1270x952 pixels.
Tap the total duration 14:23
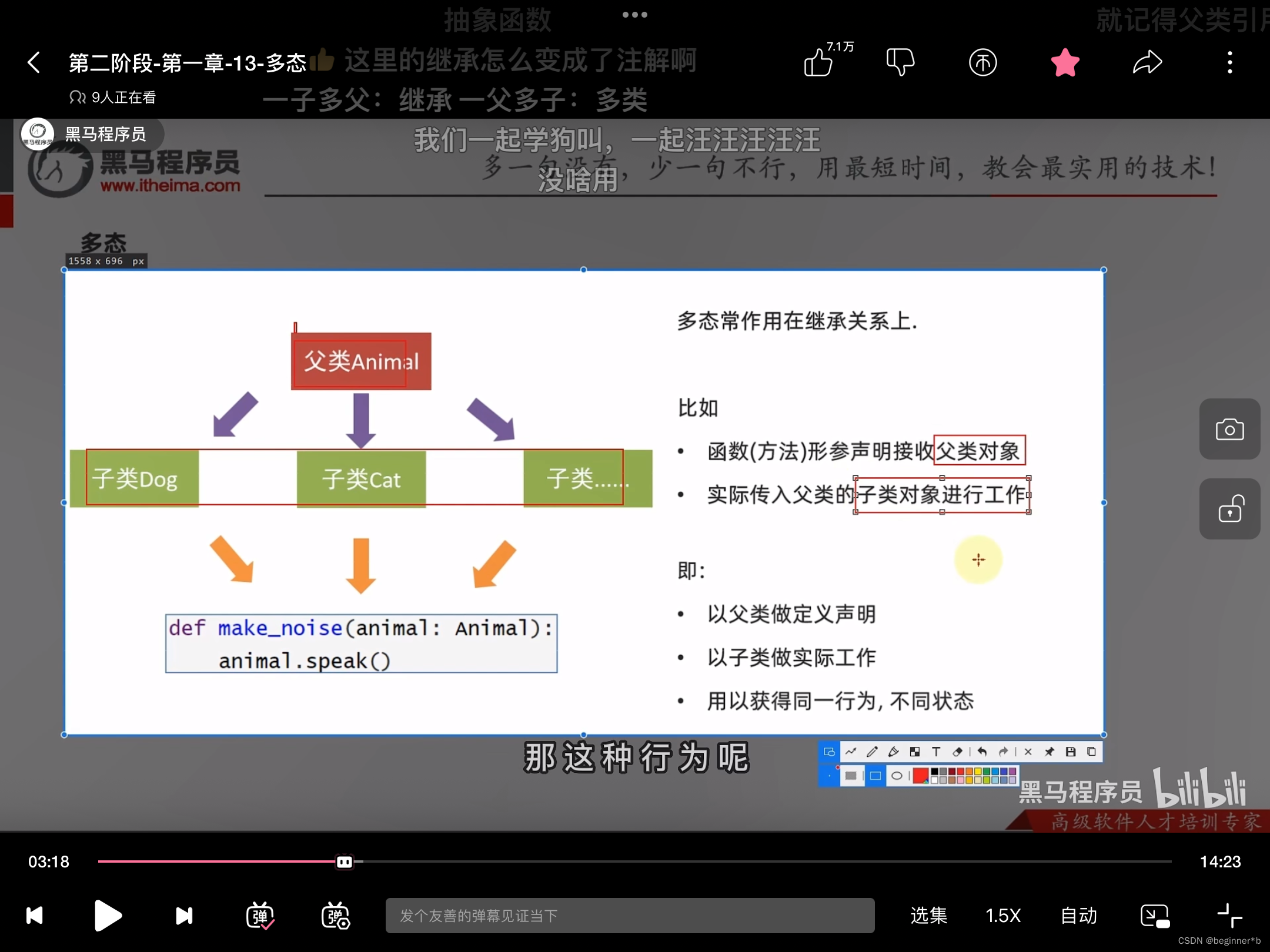1220,862
